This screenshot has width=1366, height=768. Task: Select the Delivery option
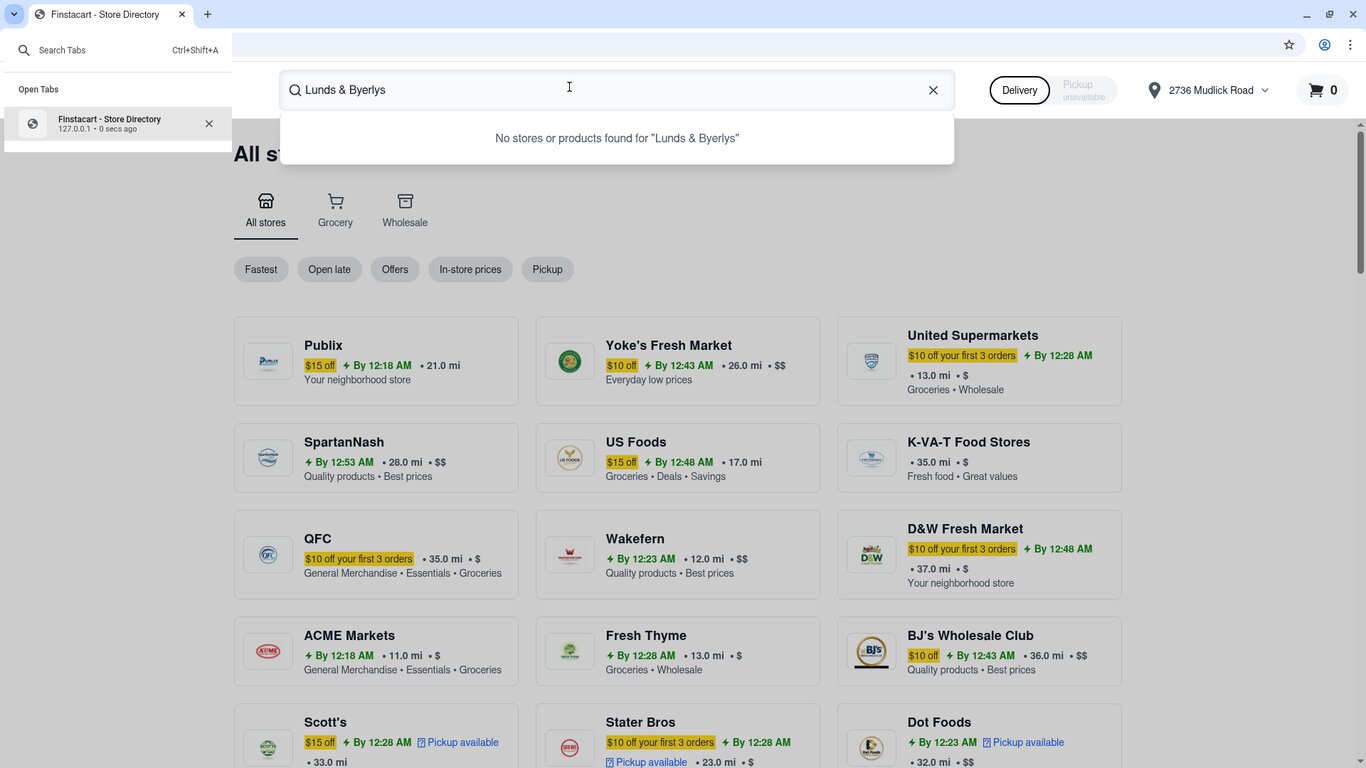1019,90
